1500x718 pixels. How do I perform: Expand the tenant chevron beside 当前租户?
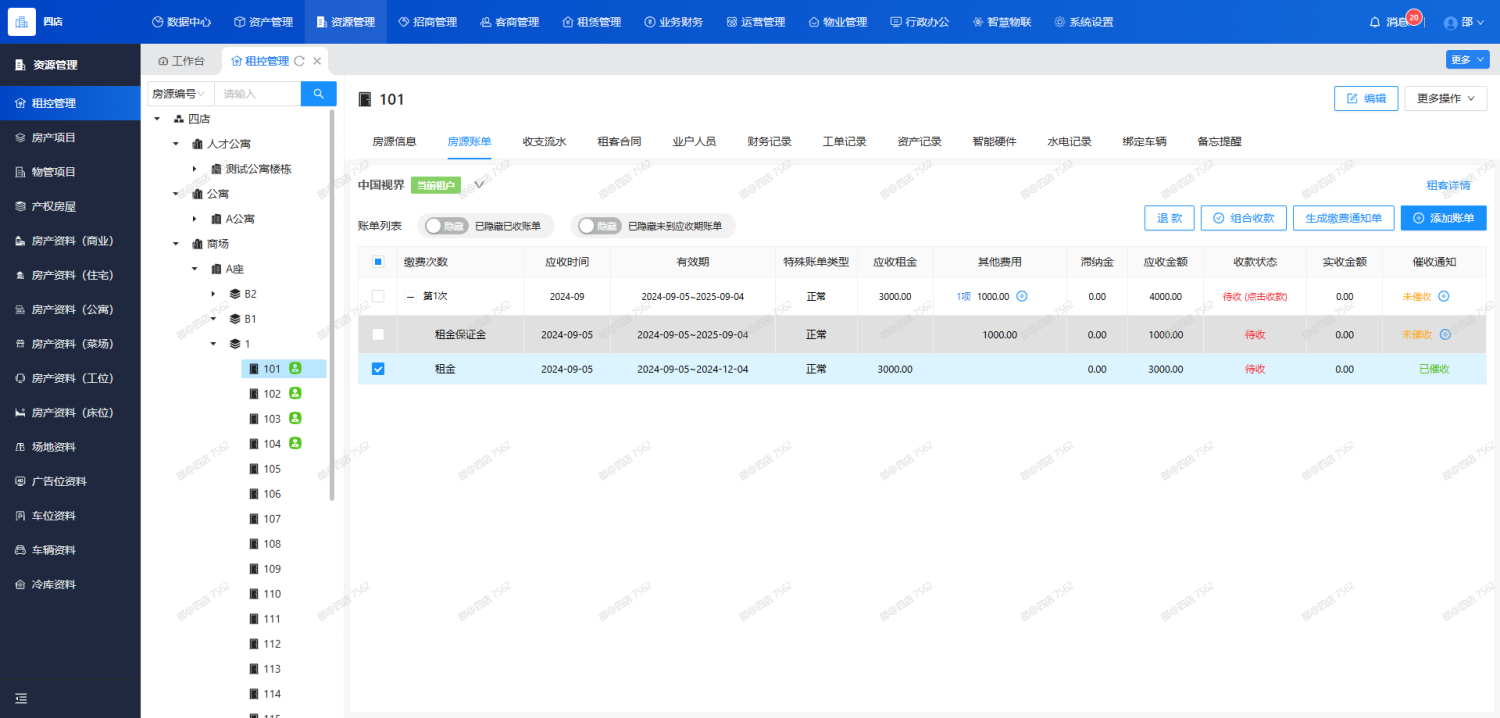[479, 185]
